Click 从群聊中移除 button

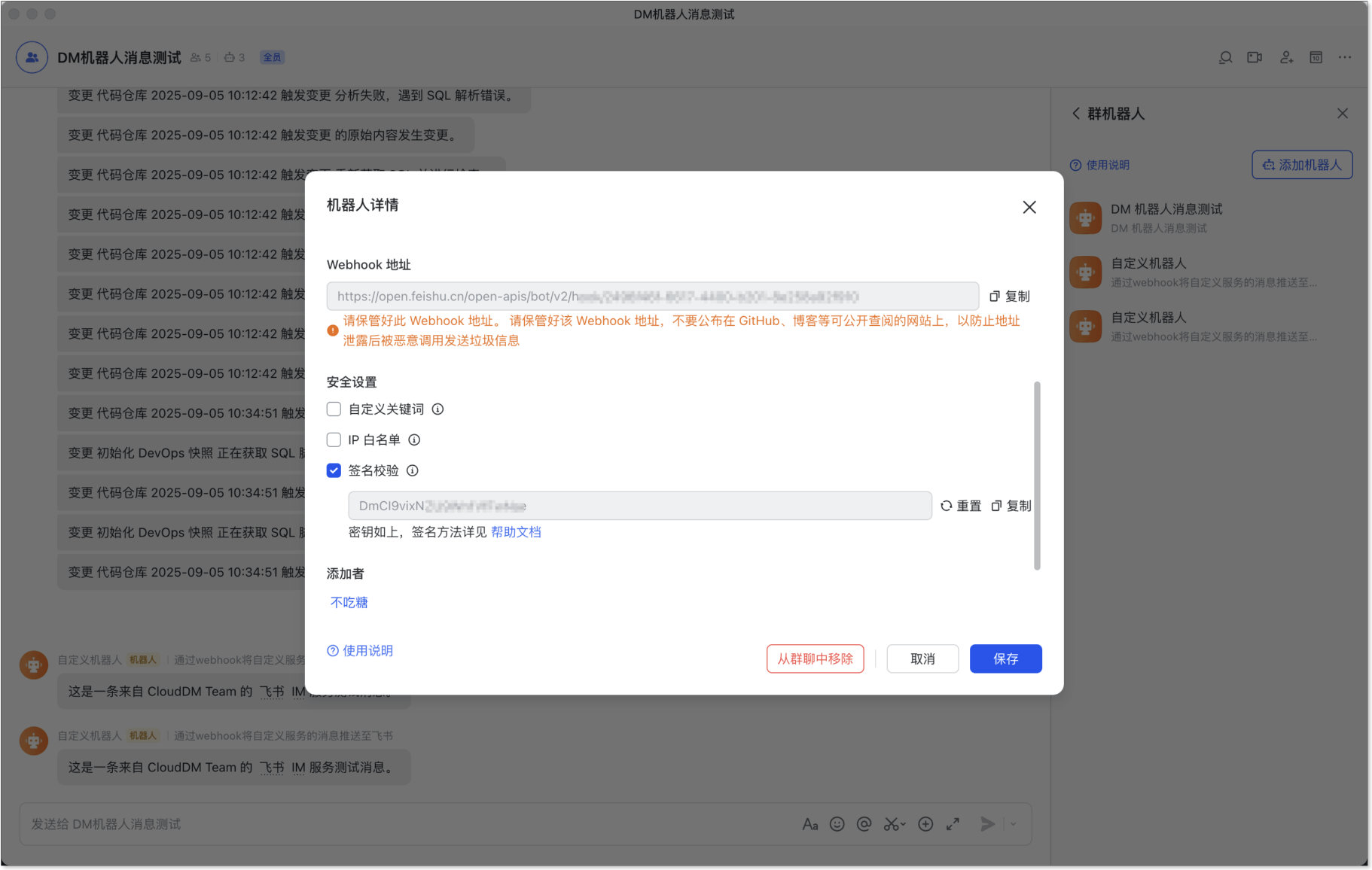pyautogui.click(x=815, y=659)
